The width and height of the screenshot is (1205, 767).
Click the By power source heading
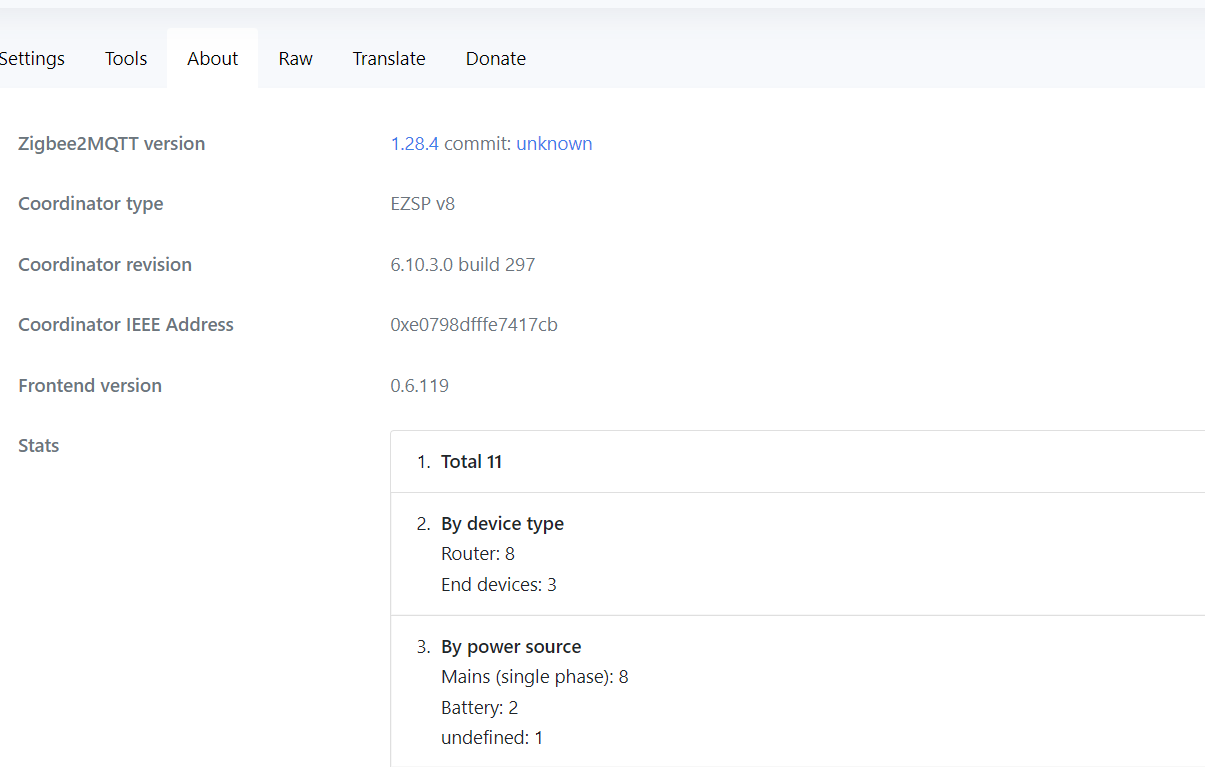[x=511, y=646]
